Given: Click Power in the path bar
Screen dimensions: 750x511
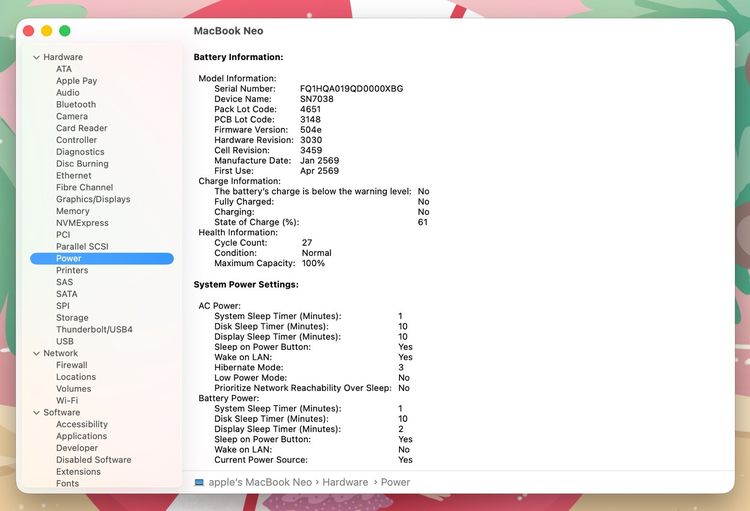Looking at the screenshot, I should coord(395,482).
